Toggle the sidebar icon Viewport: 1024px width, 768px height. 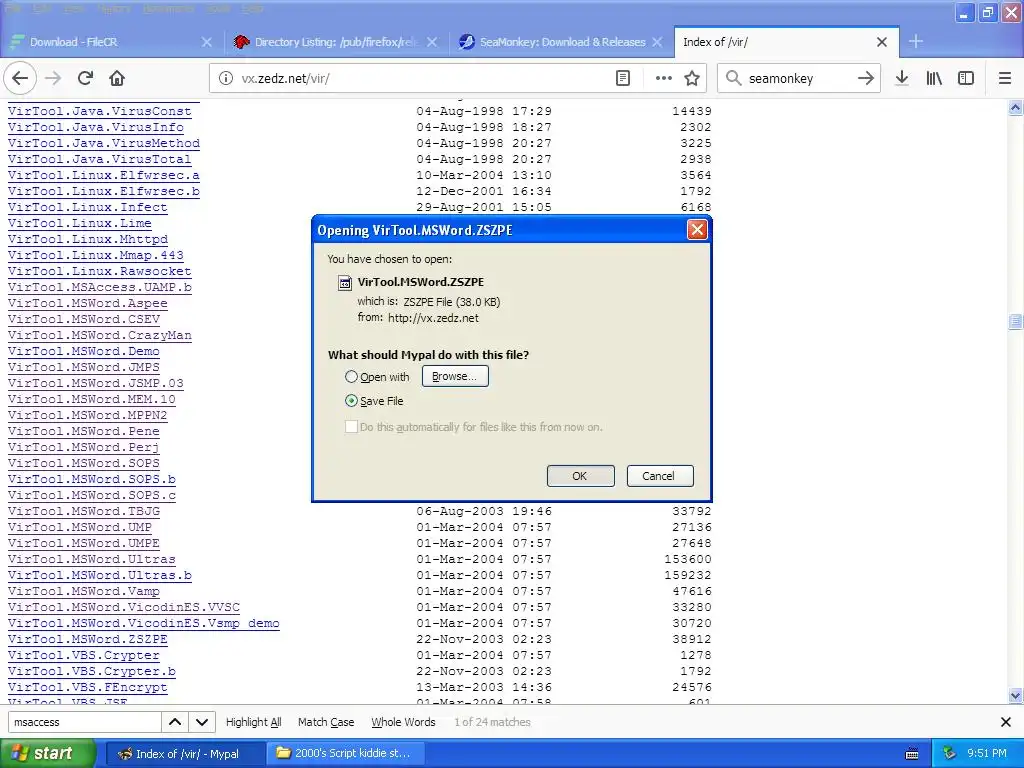(x=966, y=78)
